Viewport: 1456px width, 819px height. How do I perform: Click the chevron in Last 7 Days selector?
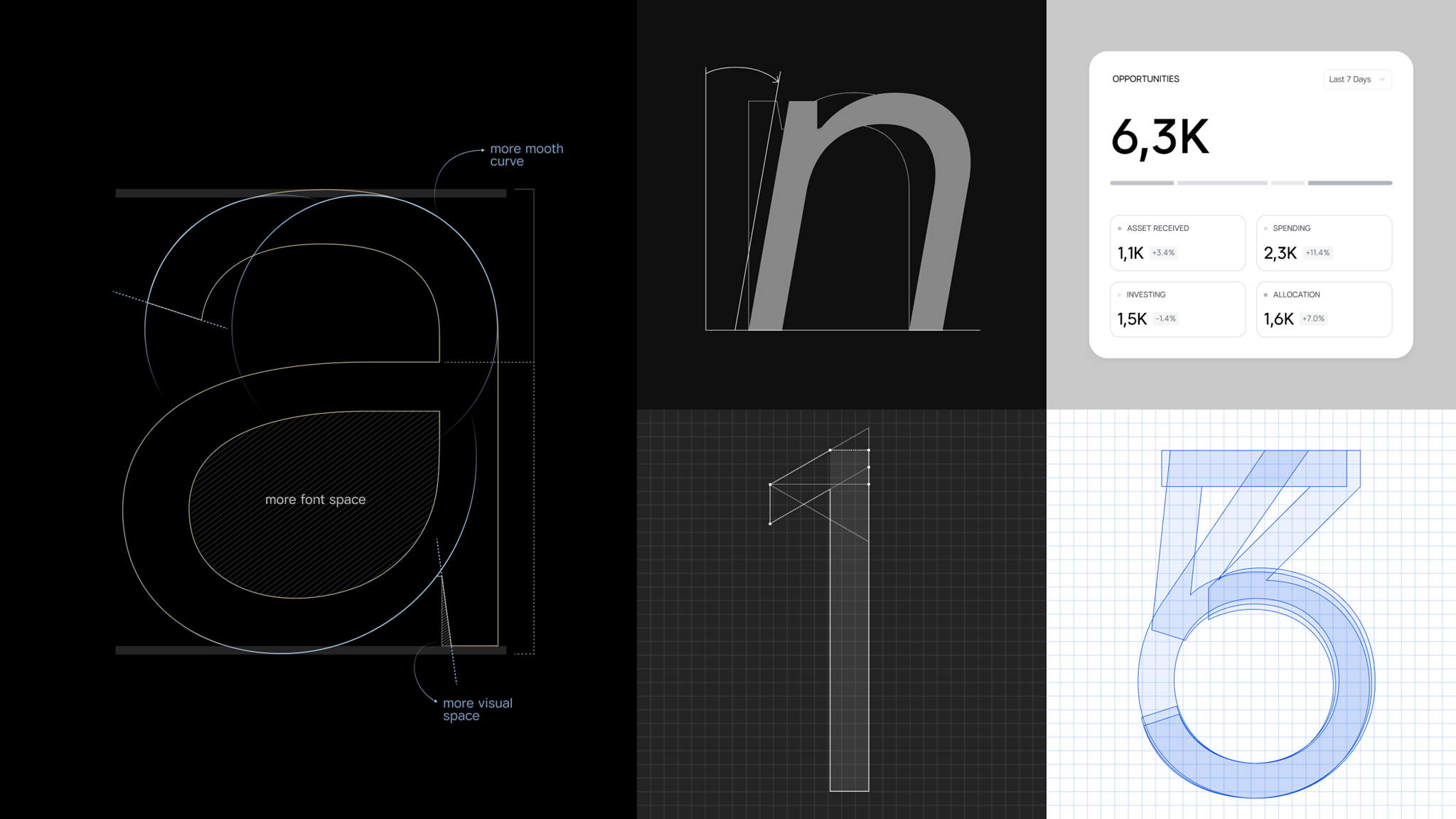(1382, 80)
